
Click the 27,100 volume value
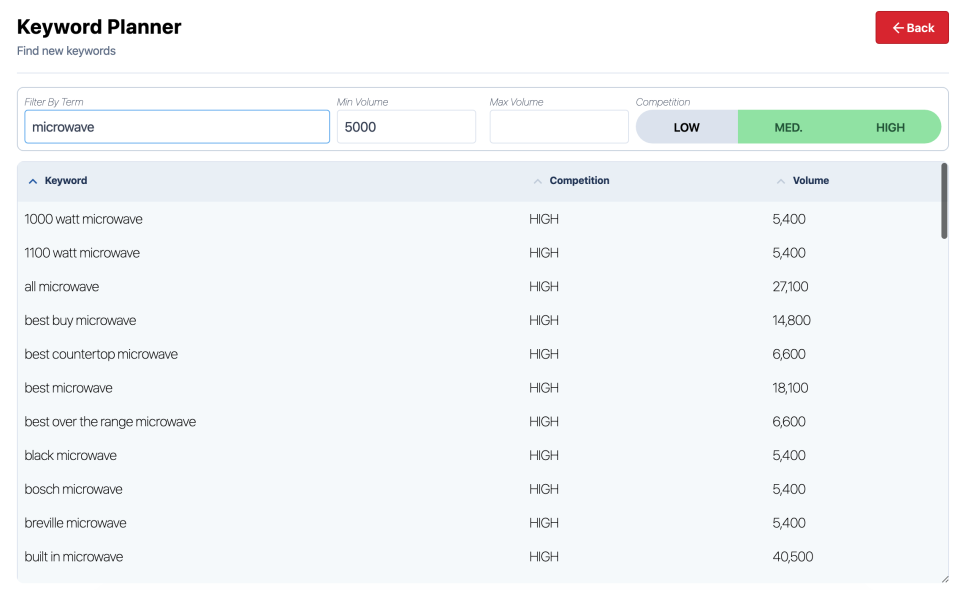tap(790, 286)
